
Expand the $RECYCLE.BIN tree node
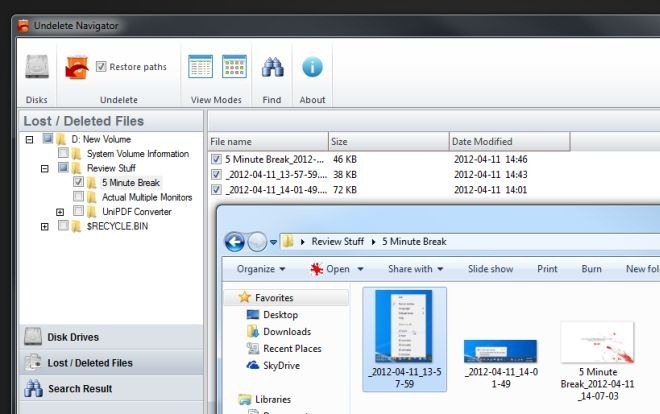click(45, 227)
